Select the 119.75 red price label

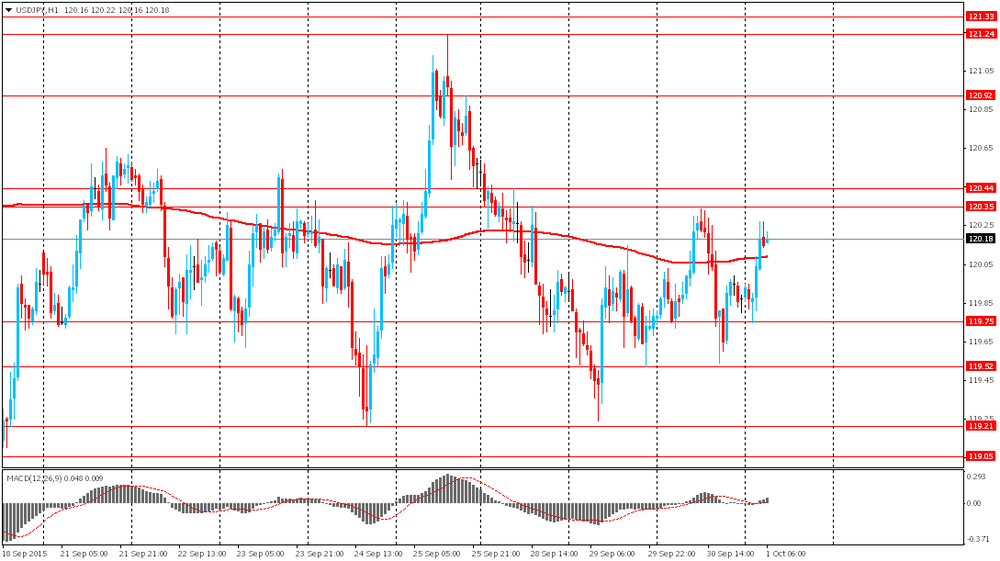click(981, 321)
